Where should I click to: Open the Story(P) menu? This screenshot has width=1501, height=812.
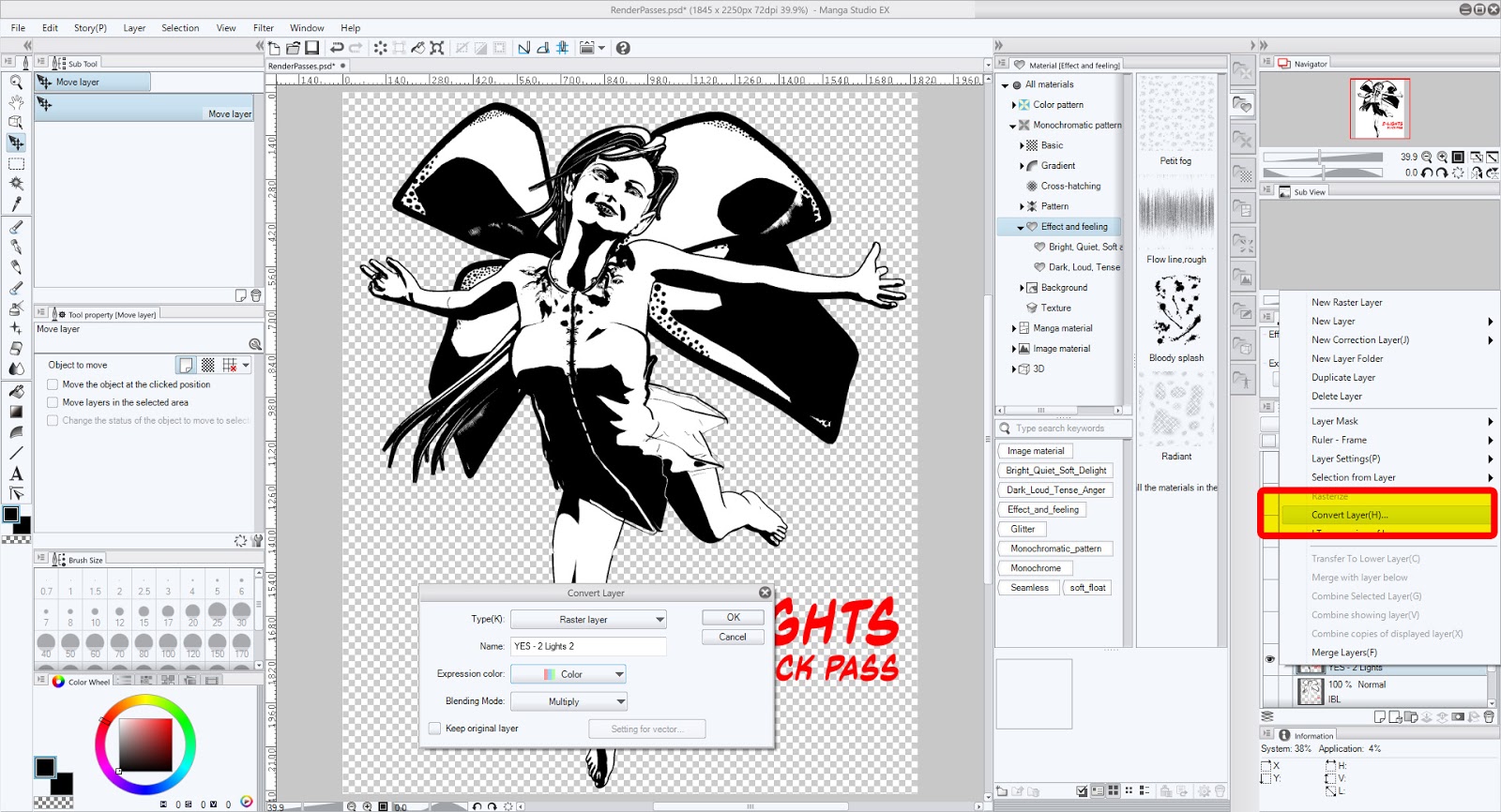pos(90,28)
